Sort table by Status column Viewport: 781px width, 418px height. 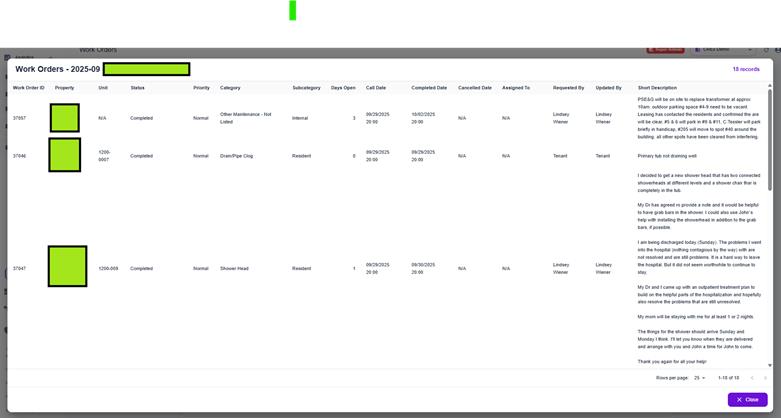click(x=137, y=88)
